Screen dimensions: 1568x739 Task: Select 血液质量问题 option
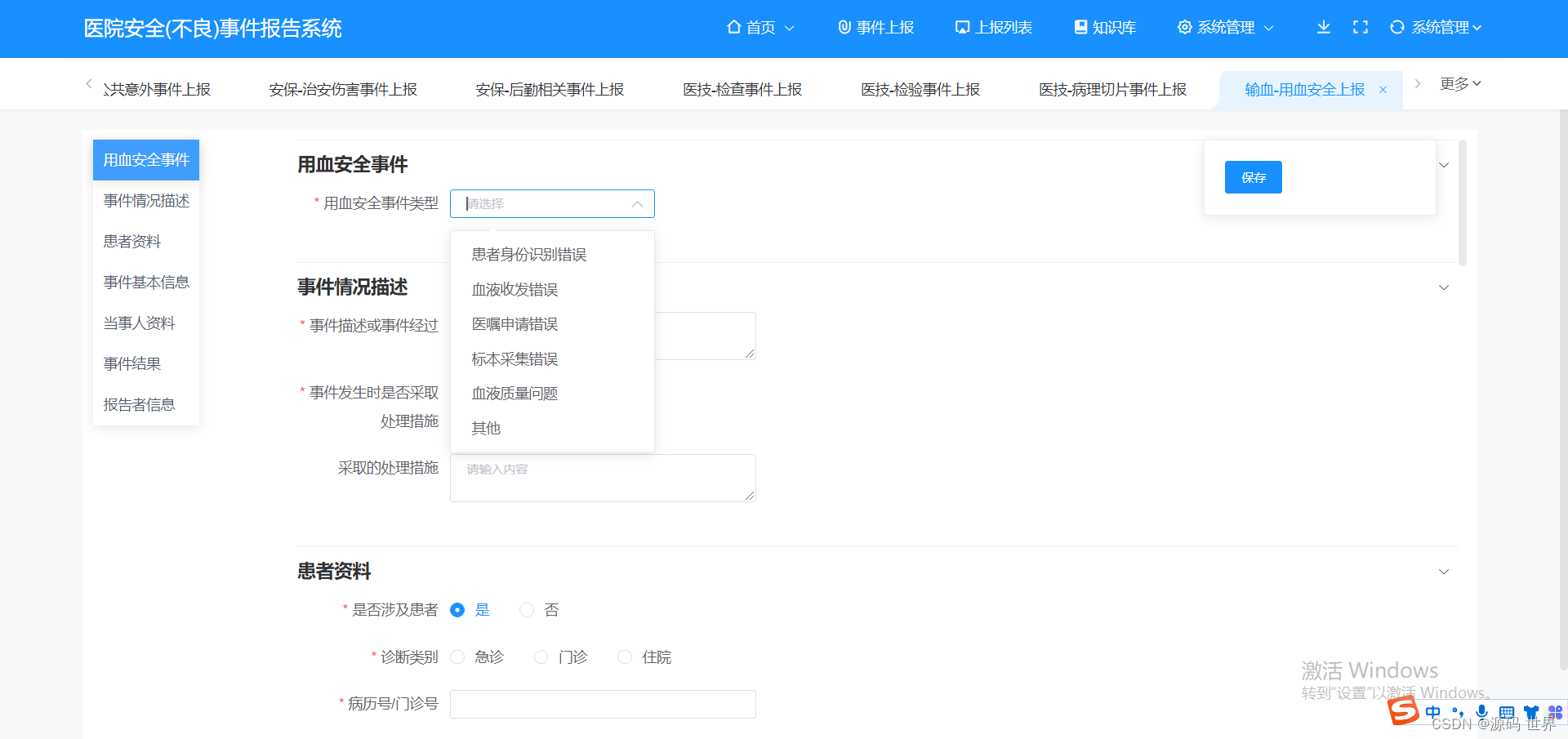coord(552,394)
